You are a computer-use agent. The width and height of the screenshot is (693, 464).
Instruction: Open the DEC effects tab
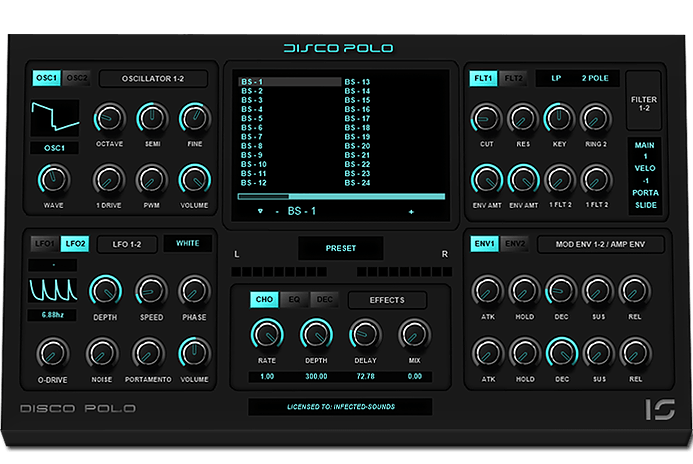click(325, 299)
